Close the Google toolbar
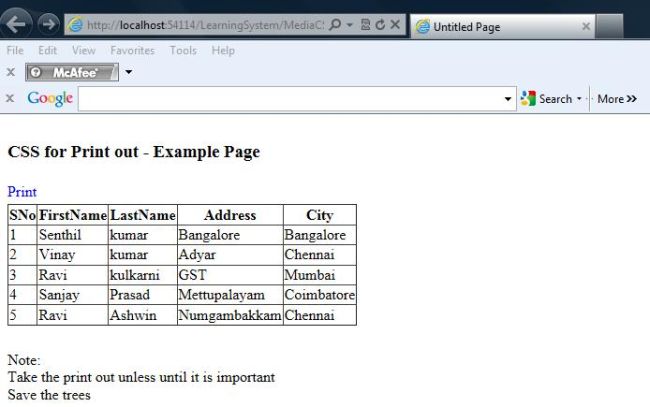650x407 pixels. (x=10, y=99)
